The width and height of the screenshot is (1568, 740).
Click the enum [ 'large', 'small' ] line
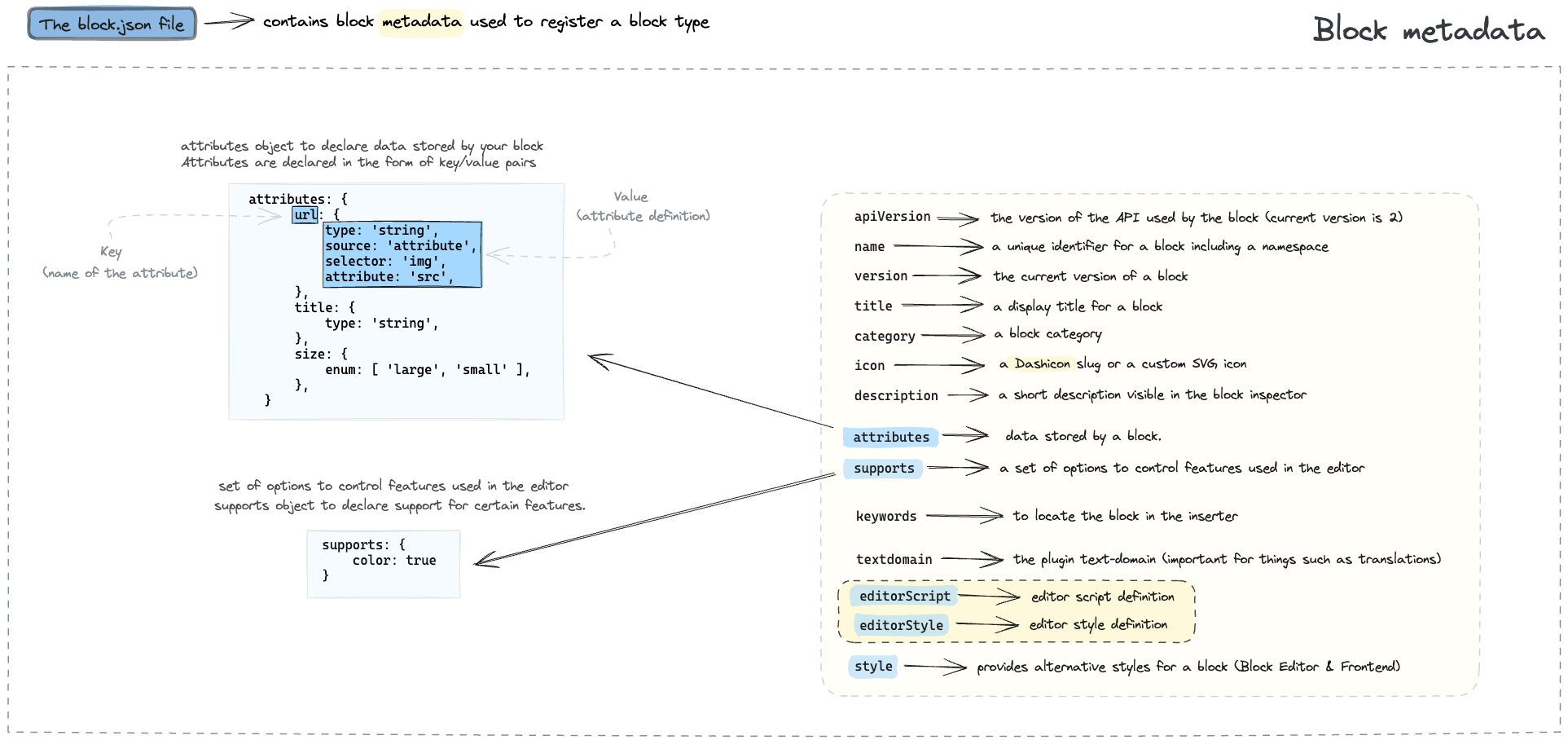pyautogui.click(x=428, y=370)
